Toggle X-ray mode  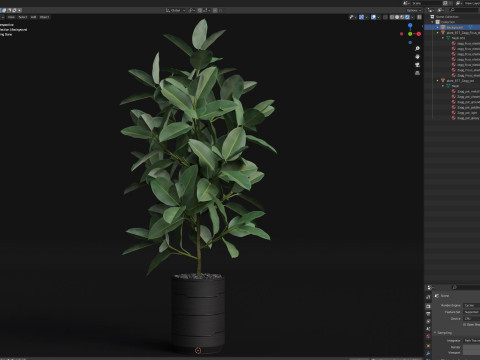pyautogui.click(x=385, y=17)
